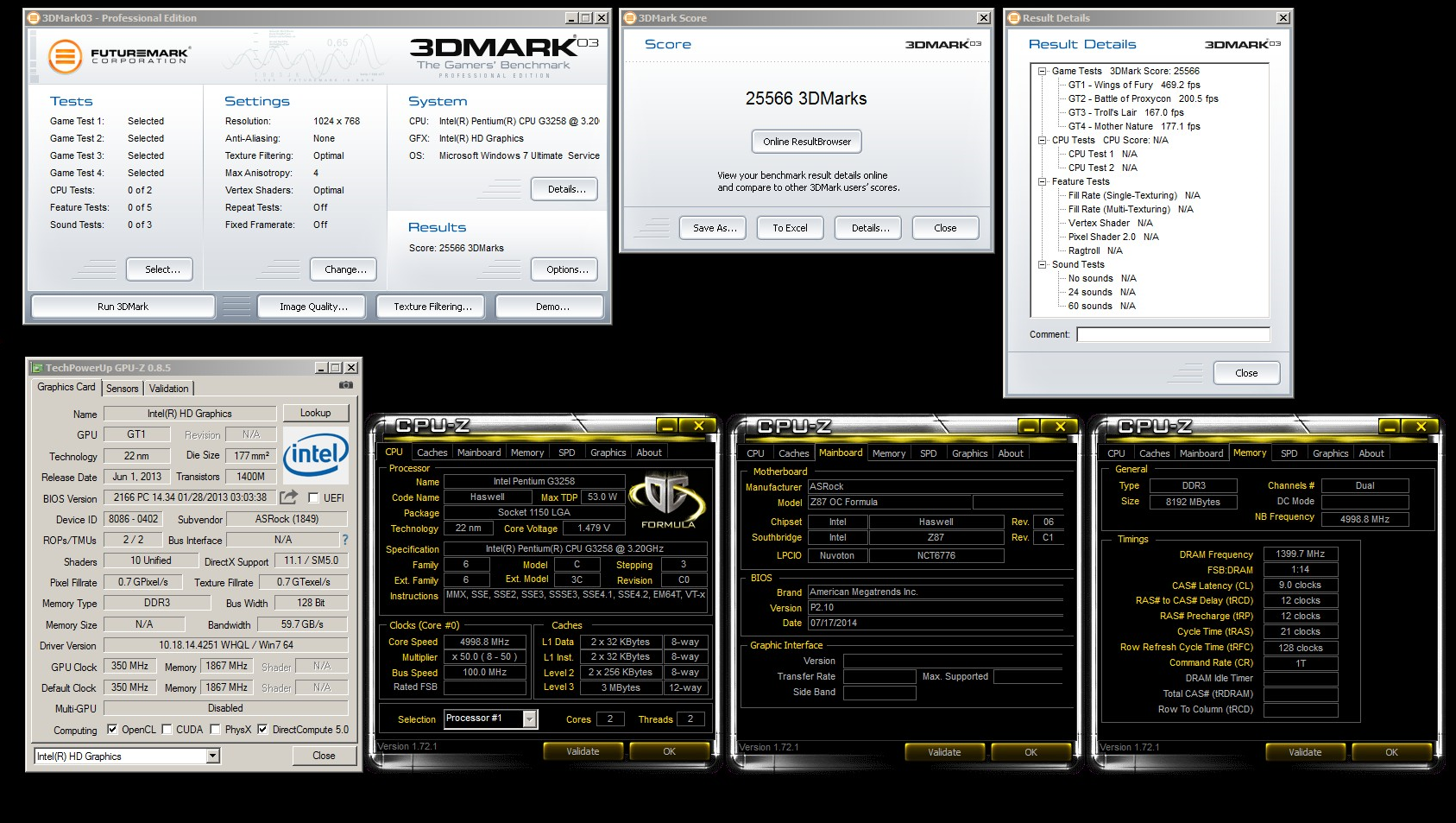
Task: Switch to the Sensors tab in GPU-Z
Action: (x=123, y=389)
